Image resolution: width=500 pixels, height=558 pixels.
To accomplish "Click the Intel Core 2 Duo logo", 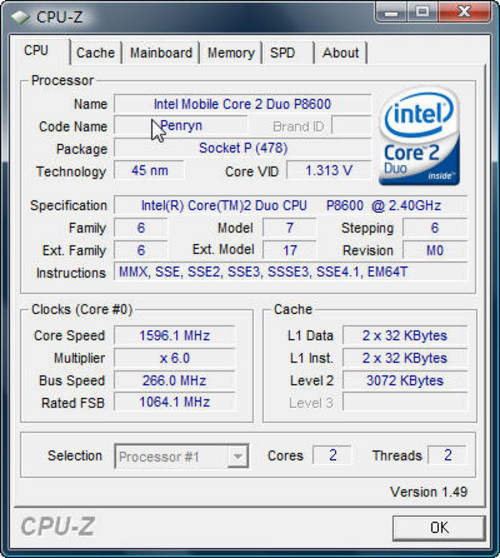I will pyautogui.click(x=419, y=136).
